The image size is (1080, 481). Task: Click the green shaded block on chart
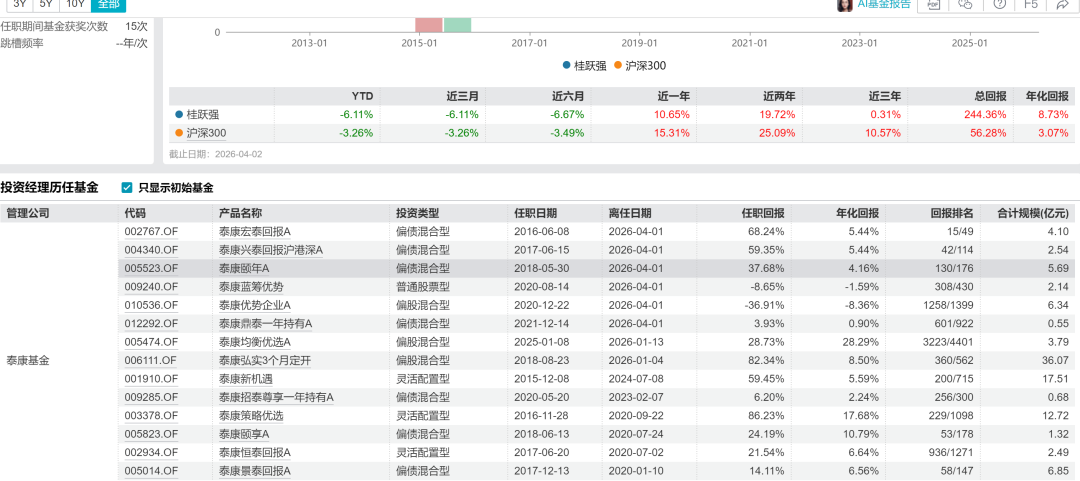click(457, 25)
